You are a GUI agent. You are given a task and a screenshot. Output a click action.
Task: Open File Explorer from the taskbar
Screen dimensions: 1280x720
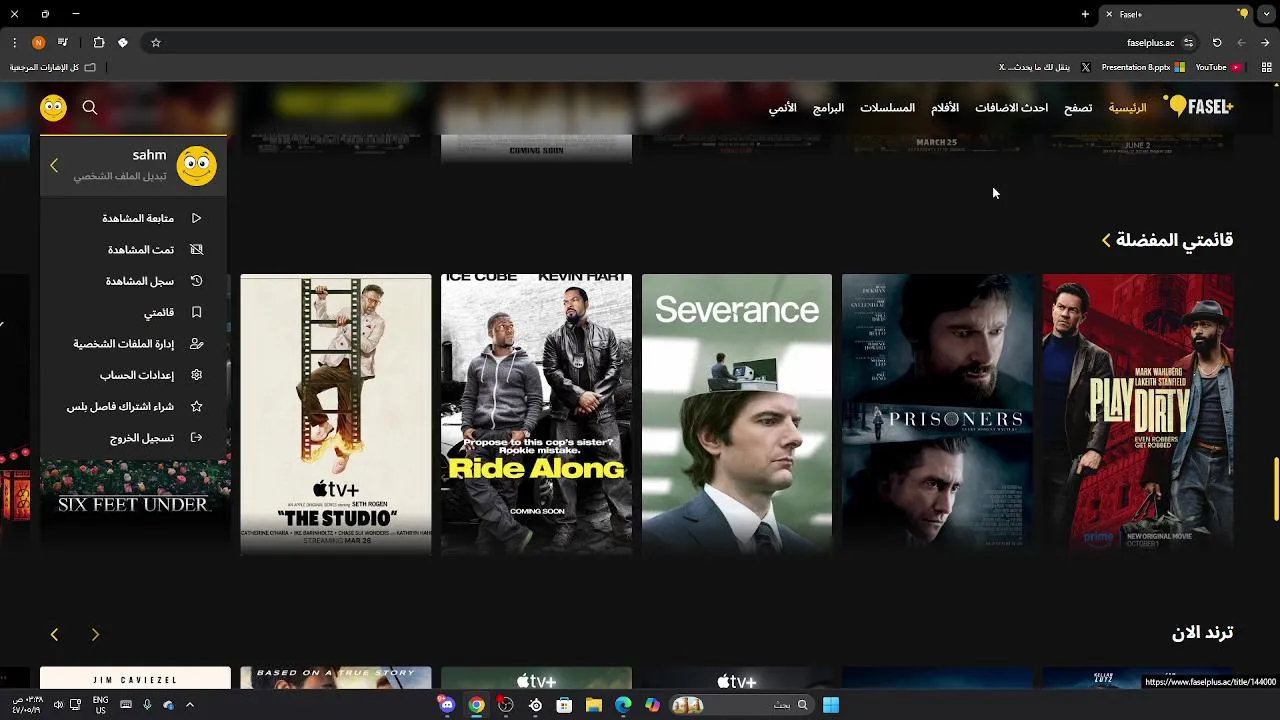tap(594, 705)
